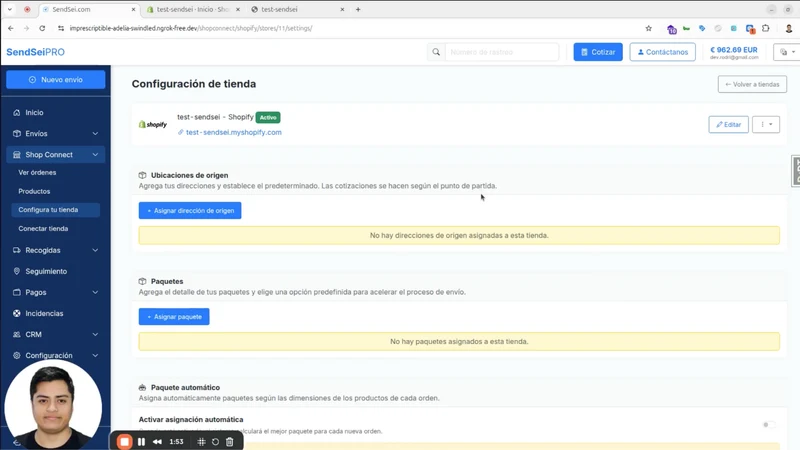
Task: Stop the screen recording
Action: click(124, 442)
